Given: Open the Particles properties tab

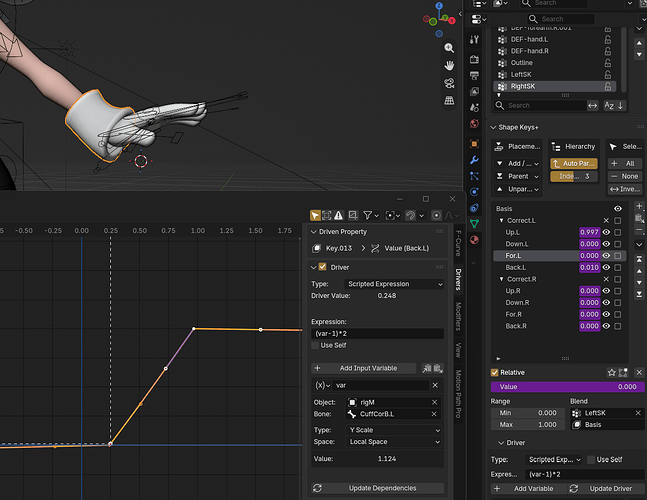Looking at the screenshot, I should click(x=475, y=176).
